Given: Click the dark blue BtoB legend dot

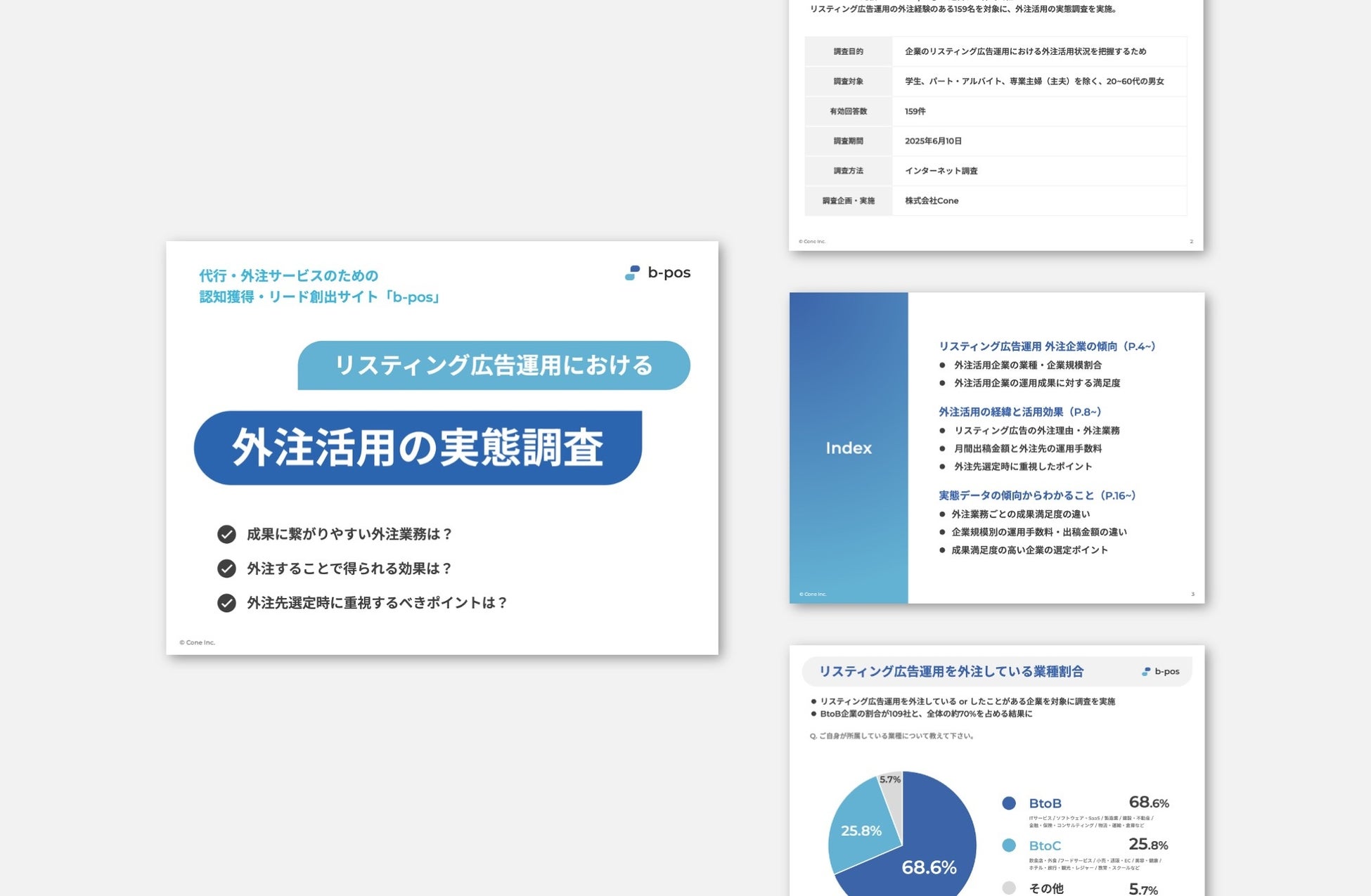Looking at the screenshot, I should [1009, 803].
